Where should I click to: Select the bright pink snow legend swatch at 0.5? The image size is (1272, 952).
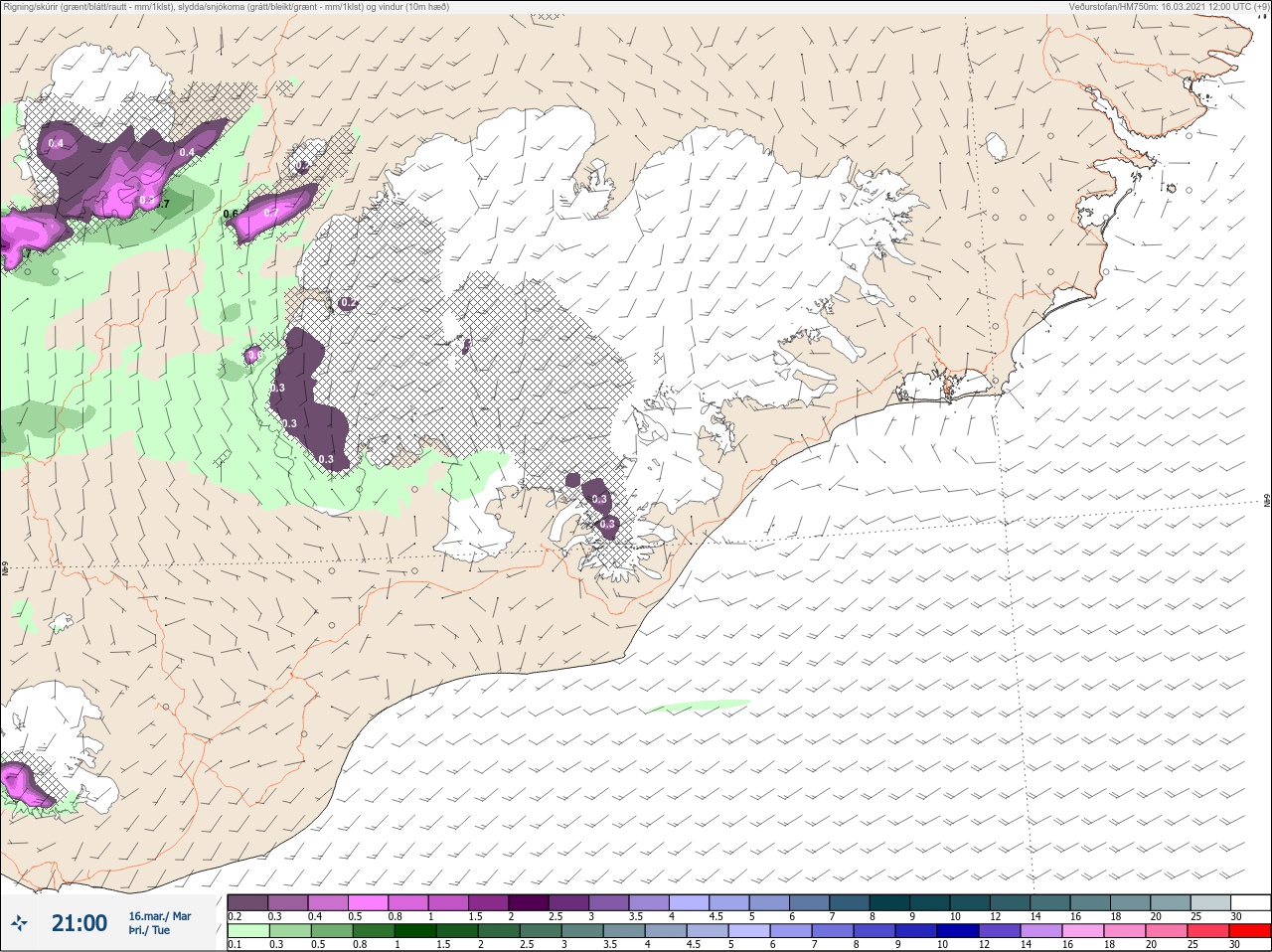click(369, 902)
